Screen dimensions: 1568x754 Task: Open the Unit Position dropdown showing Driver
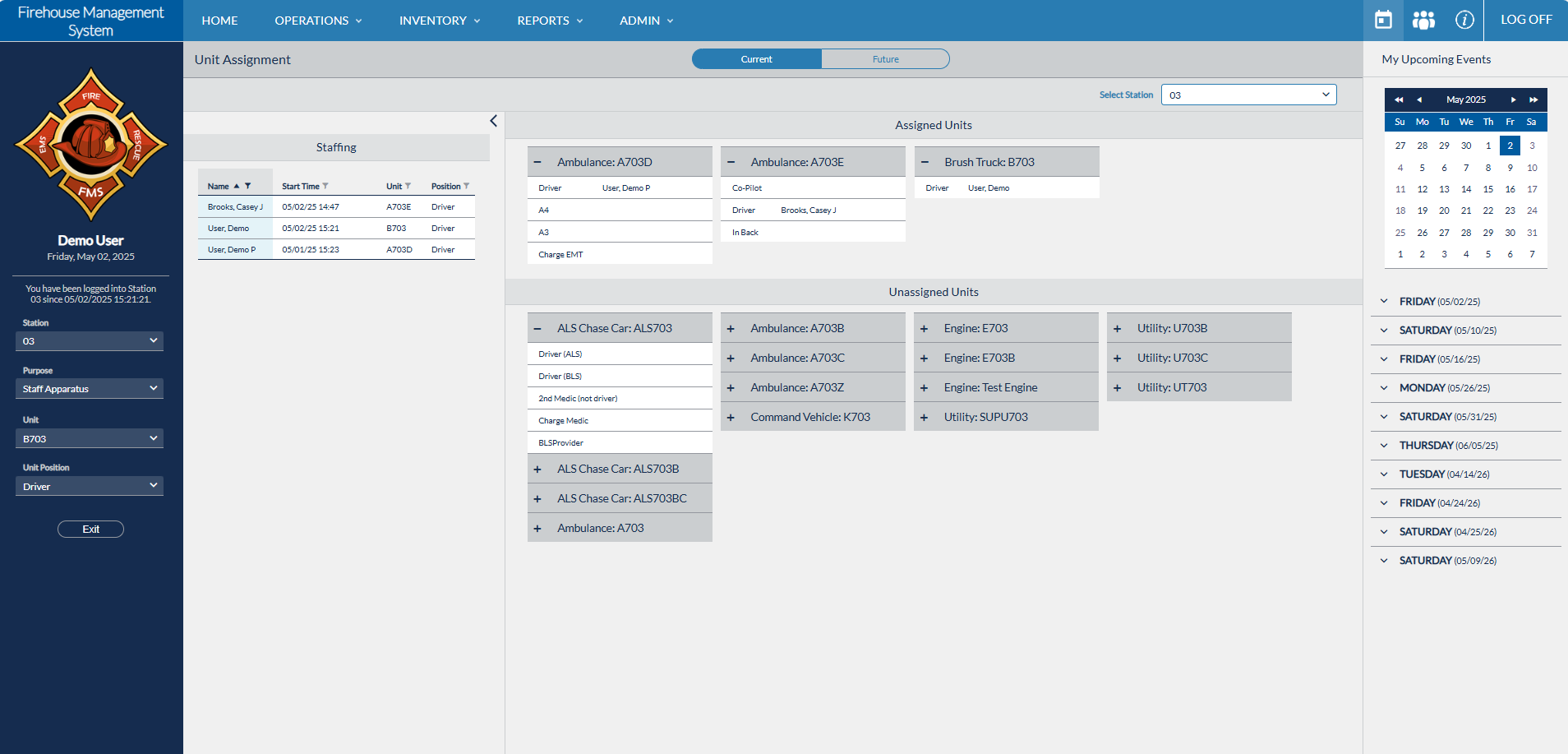pyautogui.click(x=90, y=487)
